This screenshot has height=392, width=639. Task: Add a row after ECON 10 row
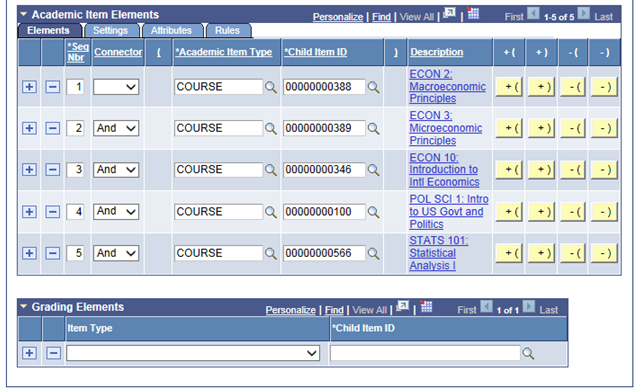pyautogui.click(x=29, y=170)
